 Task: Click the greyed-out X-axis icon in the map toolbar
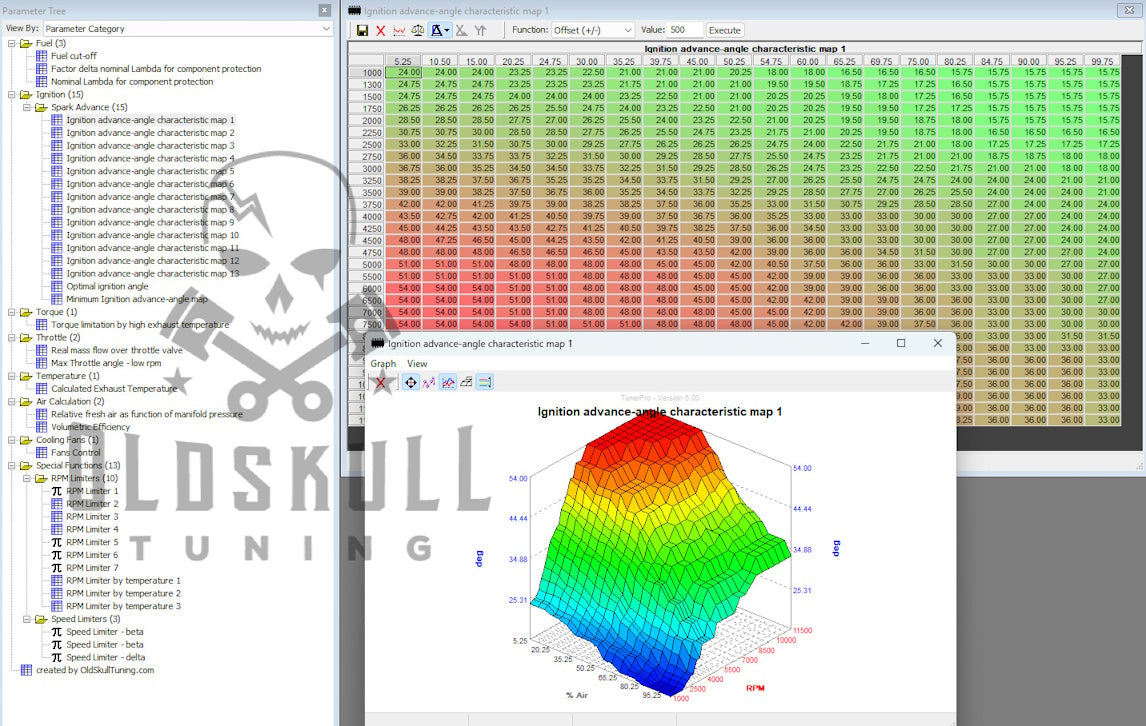(461, 31)
